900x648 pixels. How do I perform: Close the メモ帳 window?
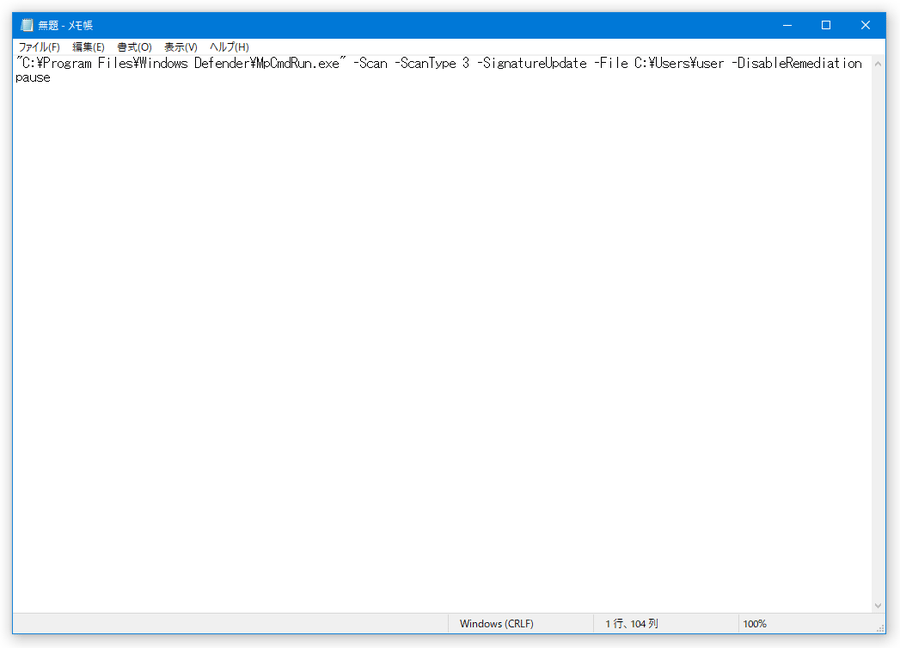click(865, 25)
